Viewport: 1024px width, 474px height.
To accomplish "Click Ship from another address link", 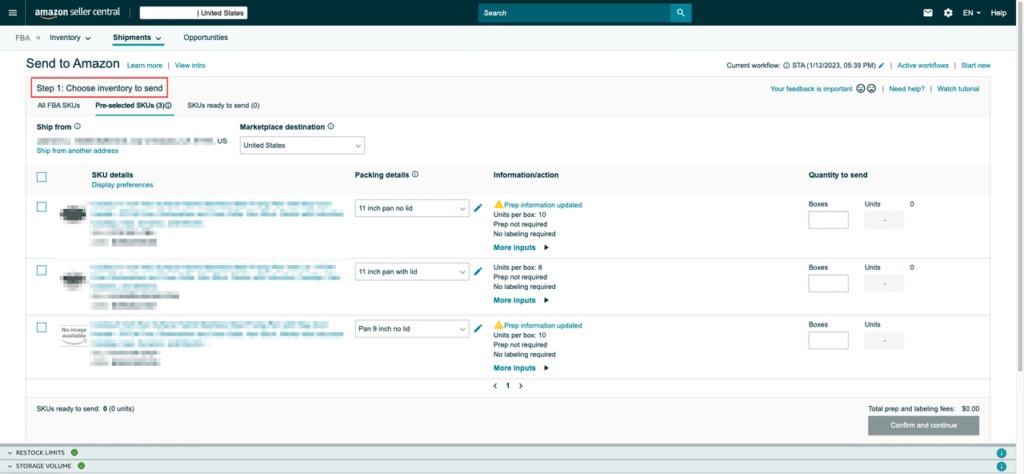I will [77, 151].
